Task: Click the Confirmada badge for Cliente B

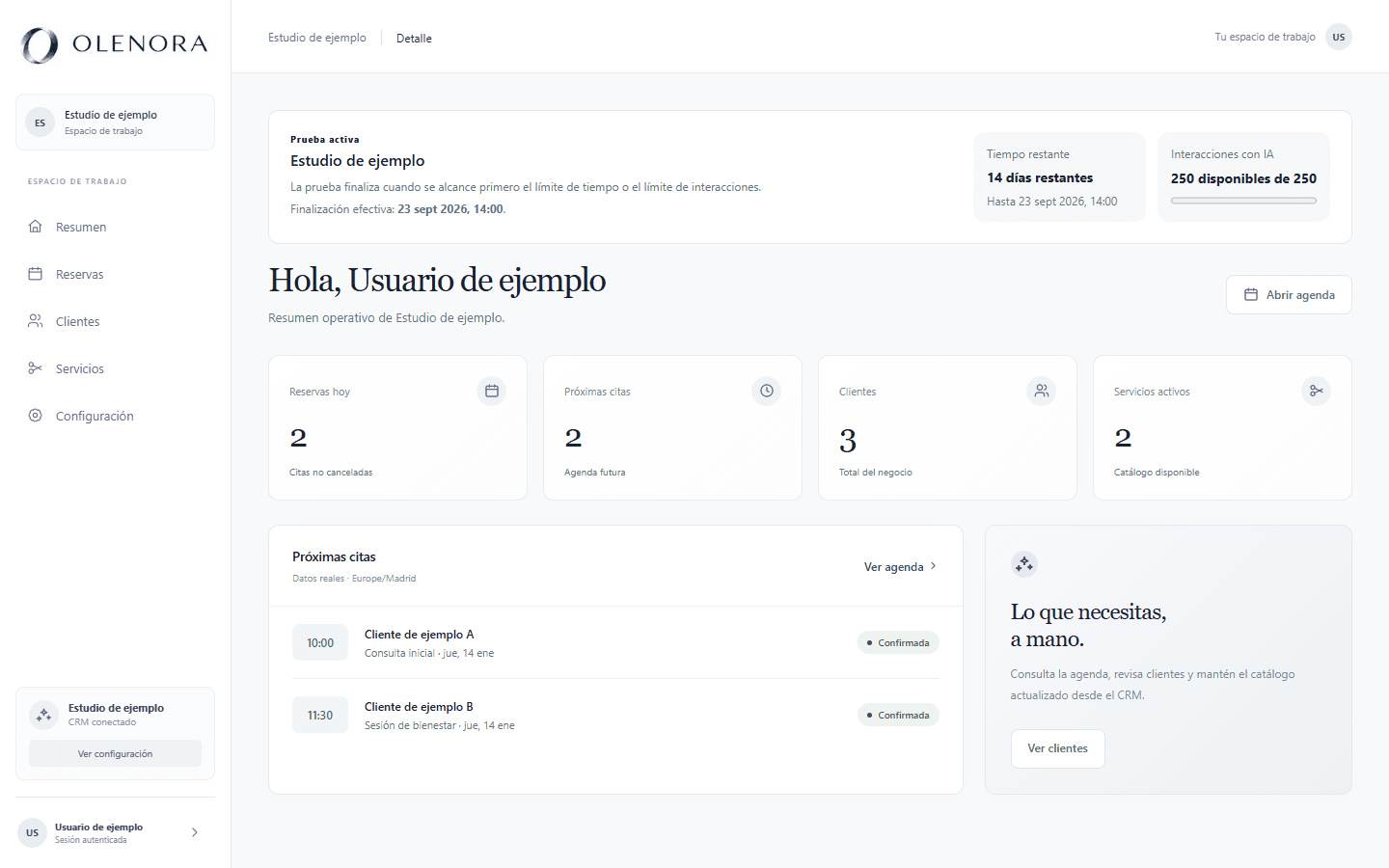Action: tap(898, 716)
